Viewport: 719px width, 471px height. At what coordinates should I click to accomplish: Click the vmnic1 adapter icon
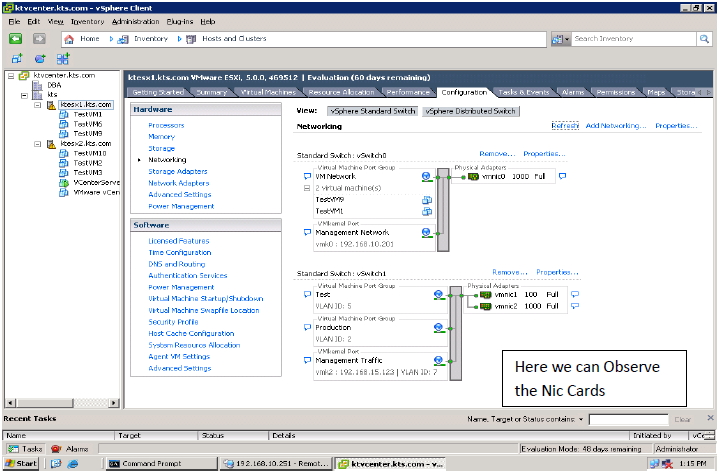tap(486, 294)
